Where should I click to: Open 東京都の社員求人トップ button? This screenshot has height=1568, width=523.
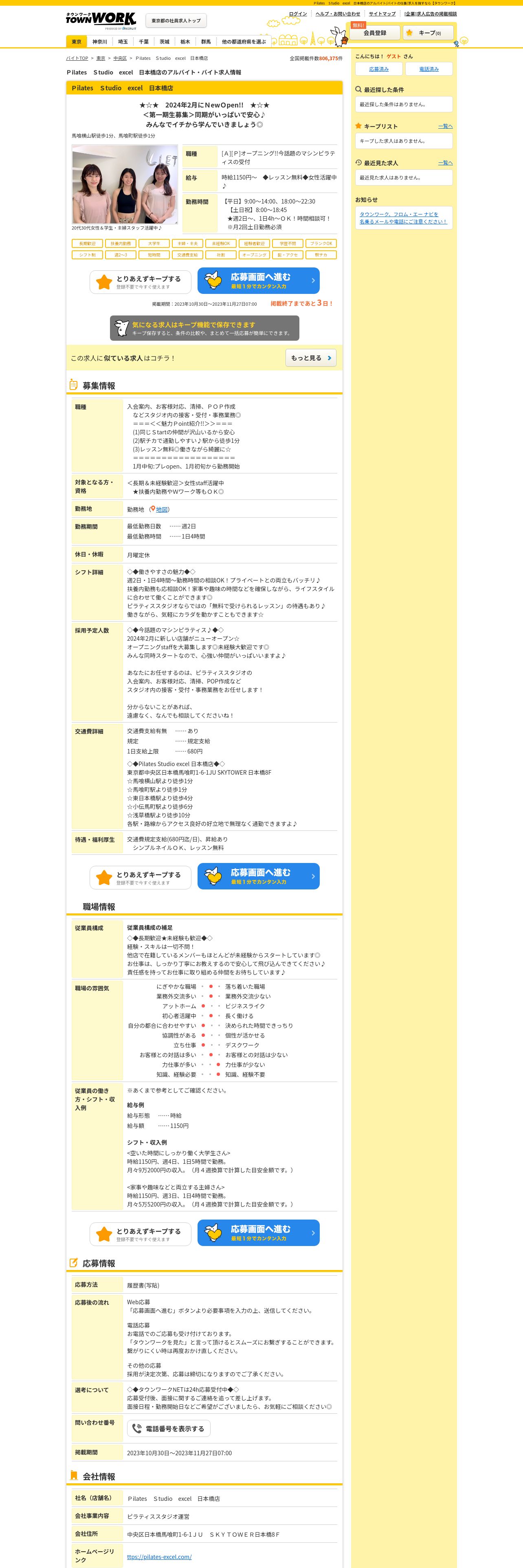(x=176, y=21)
